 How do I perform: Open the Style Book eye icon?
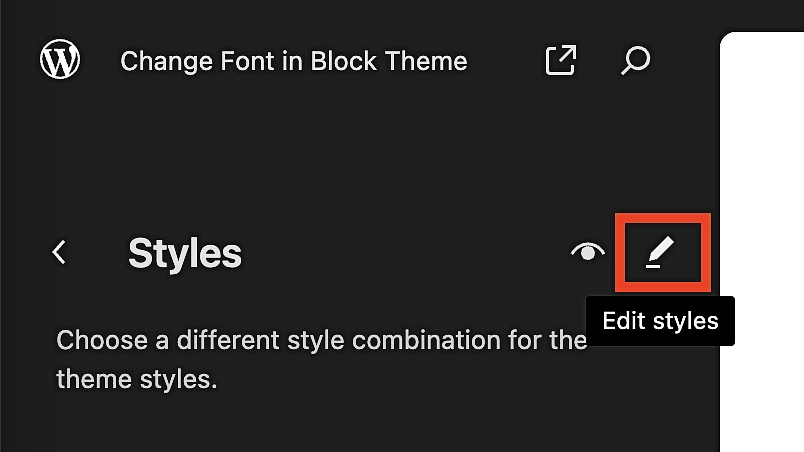[588, 252]
